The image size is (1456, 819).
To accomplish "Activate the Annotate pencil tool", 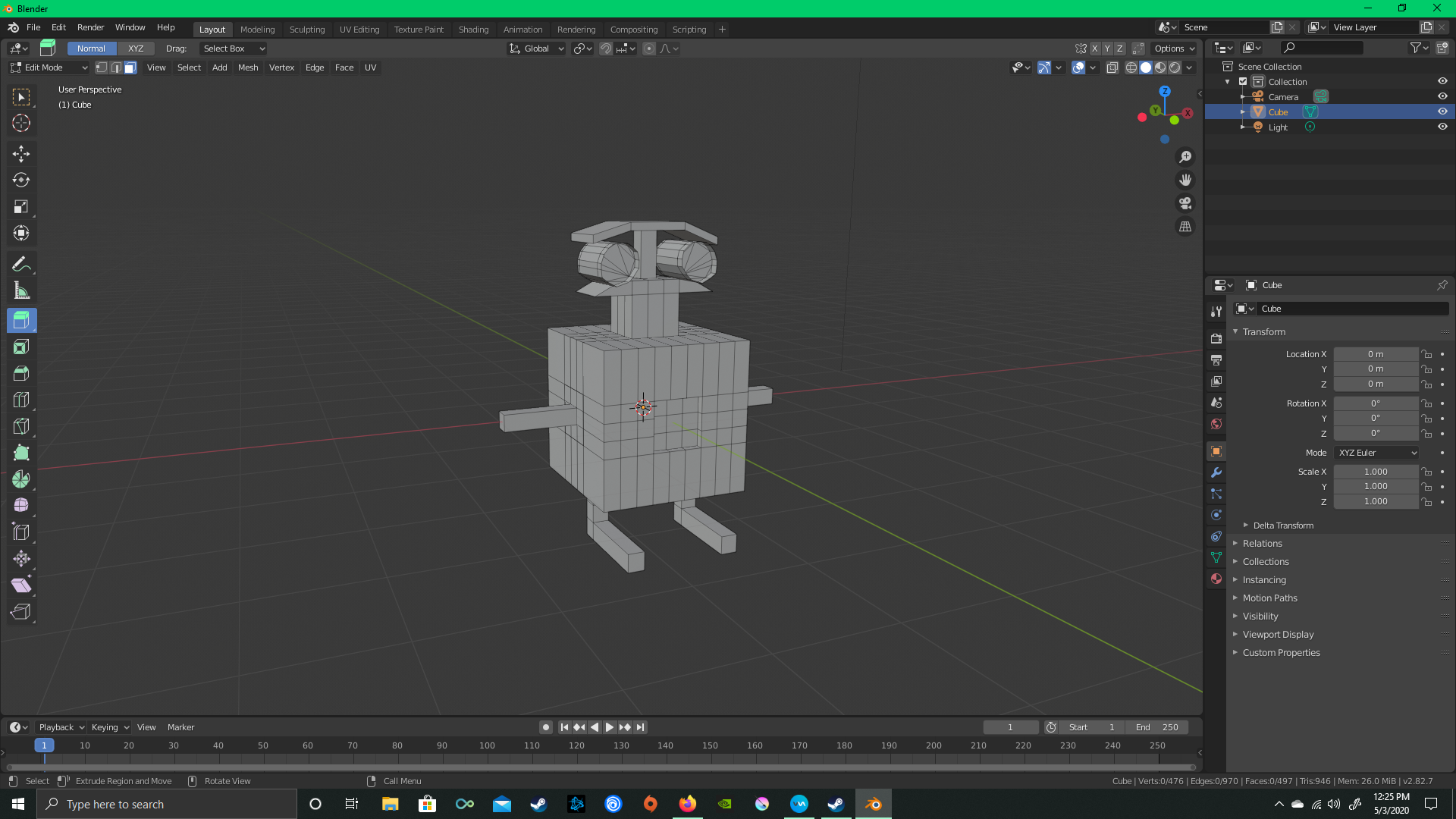I will click(21, 264).
